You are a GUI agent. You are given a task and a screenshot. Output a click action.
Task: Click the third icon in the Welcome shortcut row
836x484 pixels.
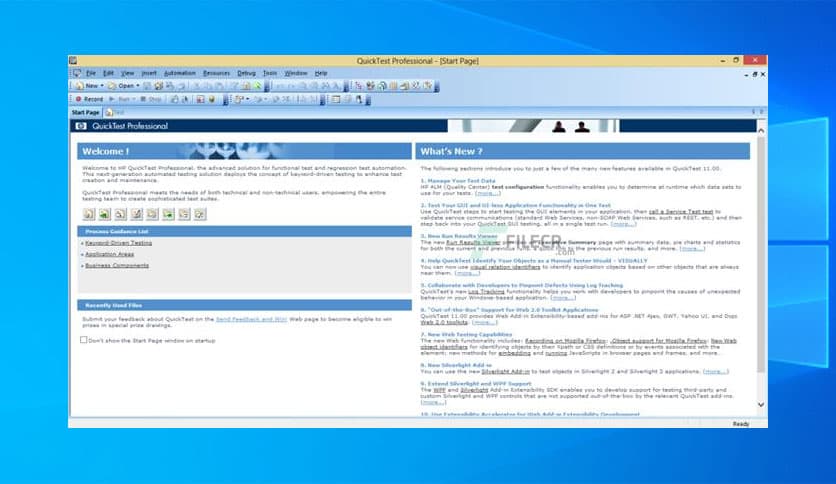point(120,214)
